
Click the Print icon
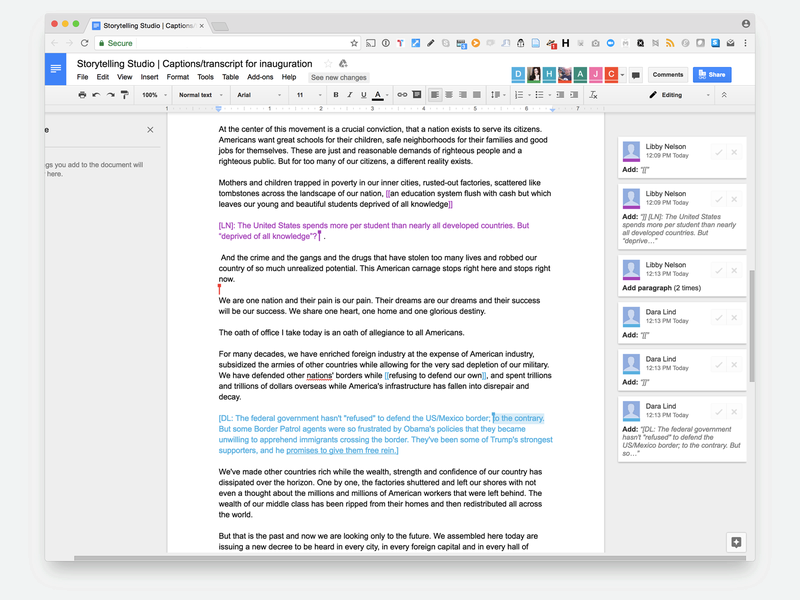pos(82,95)
